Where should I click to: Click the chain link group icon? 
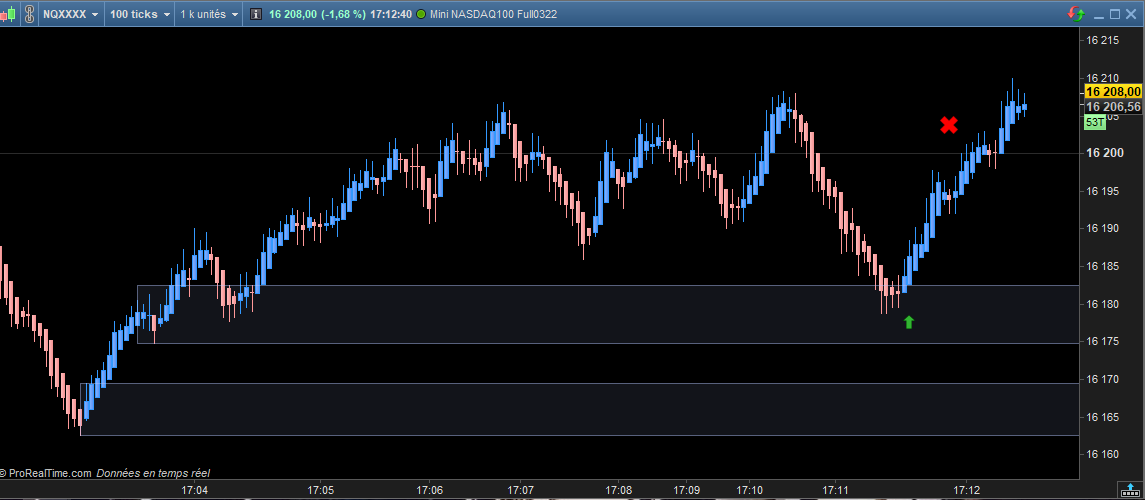[28, 14]
